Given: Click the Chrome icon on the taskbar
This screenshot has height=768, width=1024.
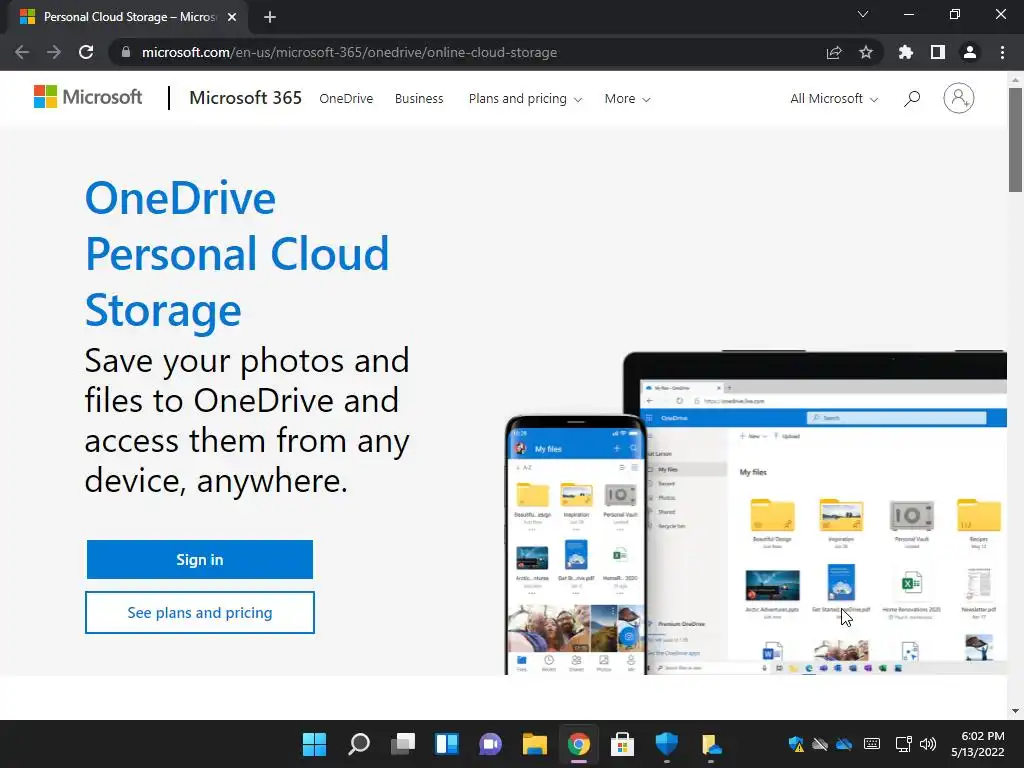Looking at the screenshot, I should click(x=579, y=744).
